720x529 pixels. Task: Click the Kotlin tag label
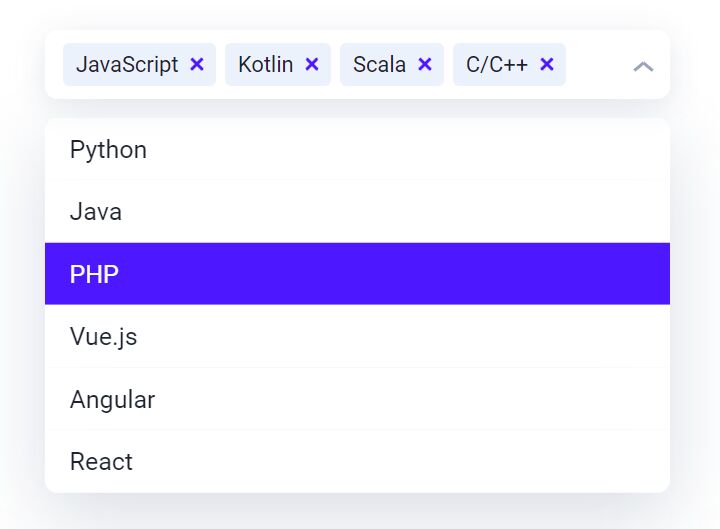(x=265, y=64)
